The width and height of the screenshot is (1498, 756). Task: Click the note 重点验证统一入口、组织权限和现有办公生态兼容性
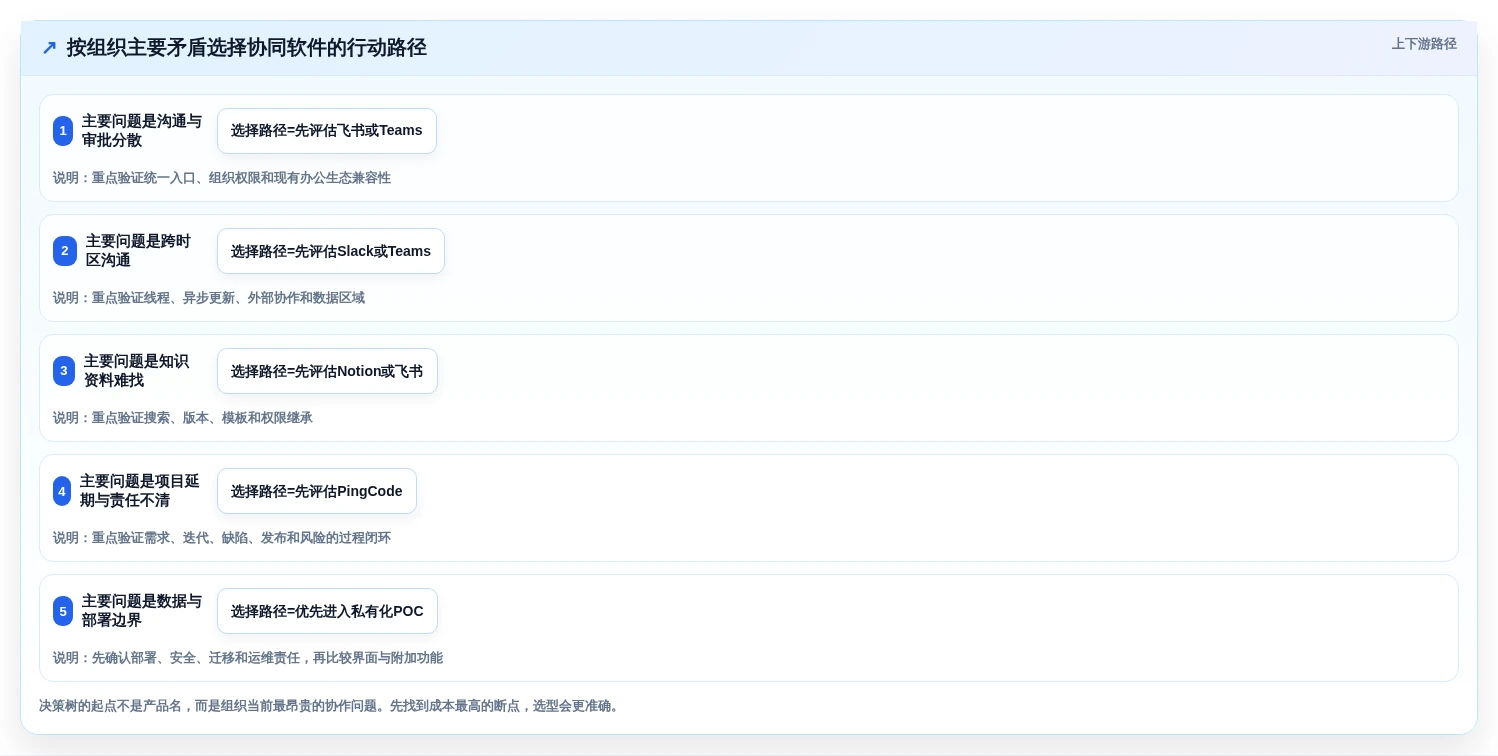(x=241, y=178)
